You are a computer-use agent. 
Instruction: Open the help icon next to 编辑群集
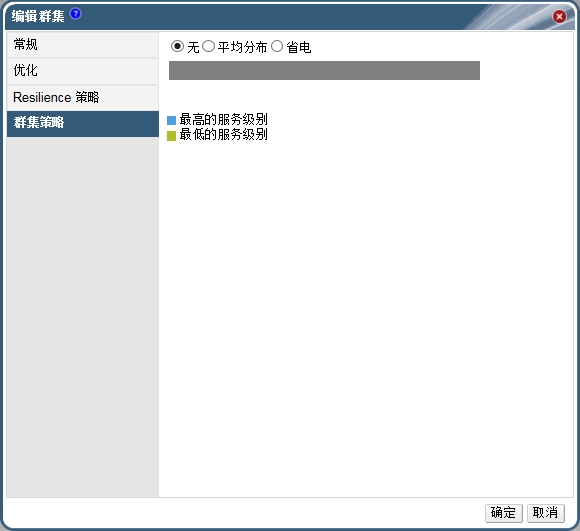tap(75, 14)
